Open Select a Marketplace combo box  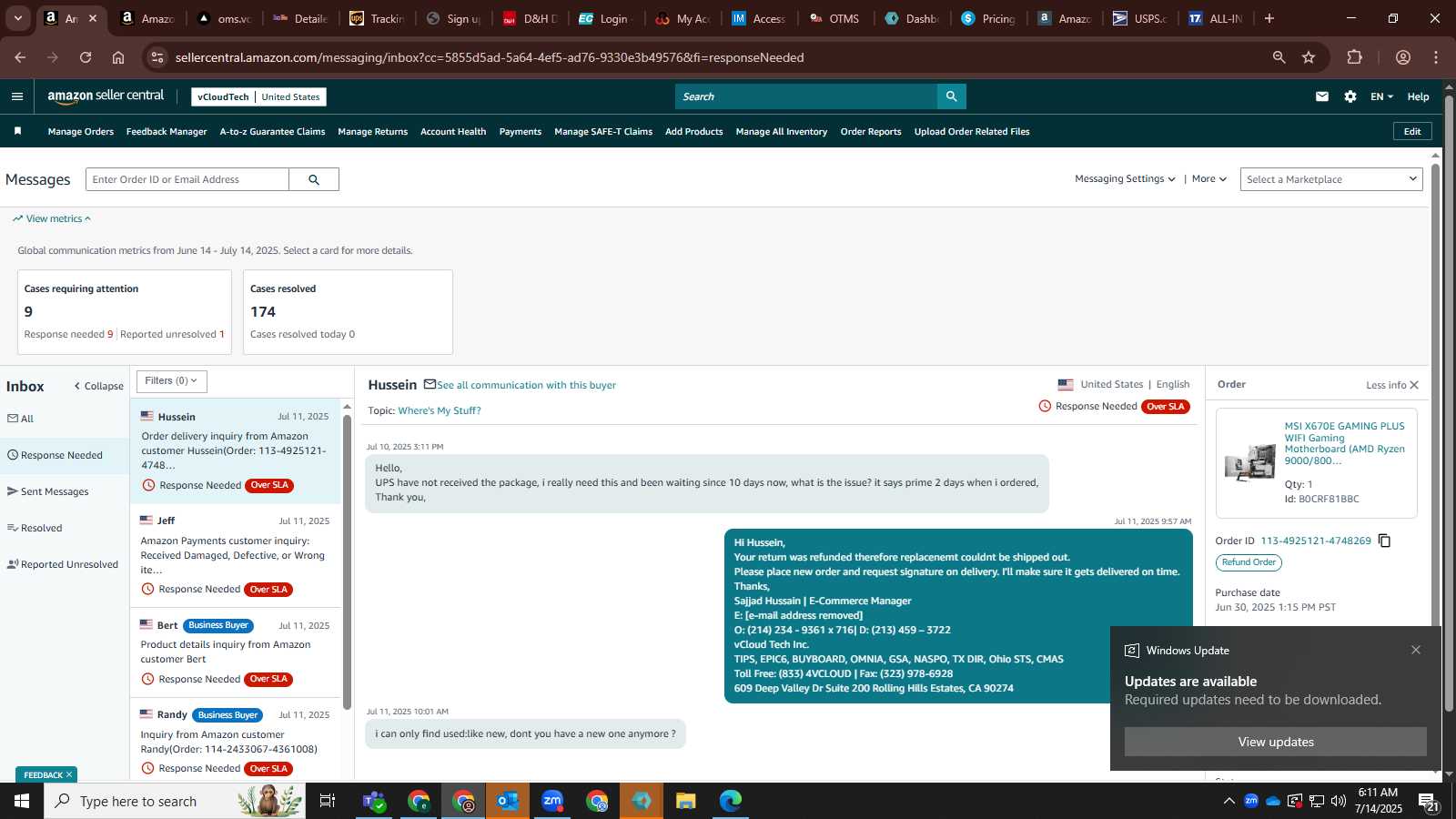tap(1330, 179)
